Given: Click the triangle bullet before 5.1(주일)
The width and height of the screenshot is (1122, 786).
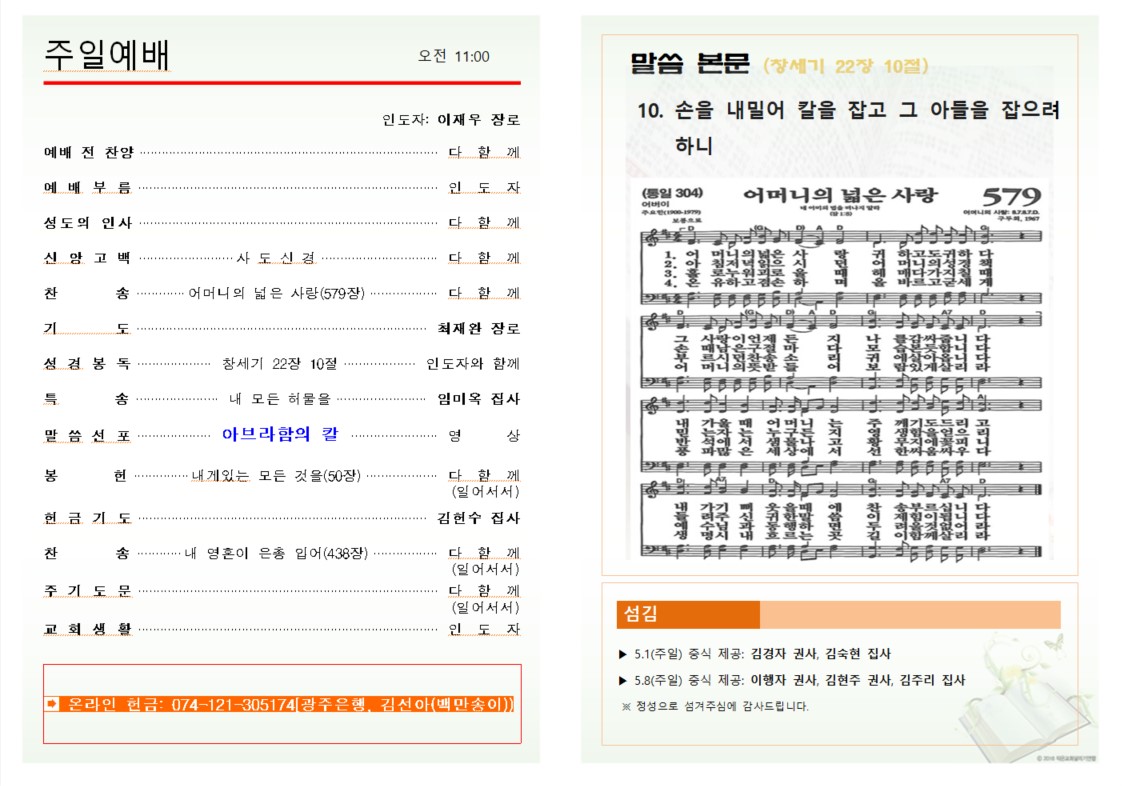Looking at the screenshot, I should click(x=623, y=655).
